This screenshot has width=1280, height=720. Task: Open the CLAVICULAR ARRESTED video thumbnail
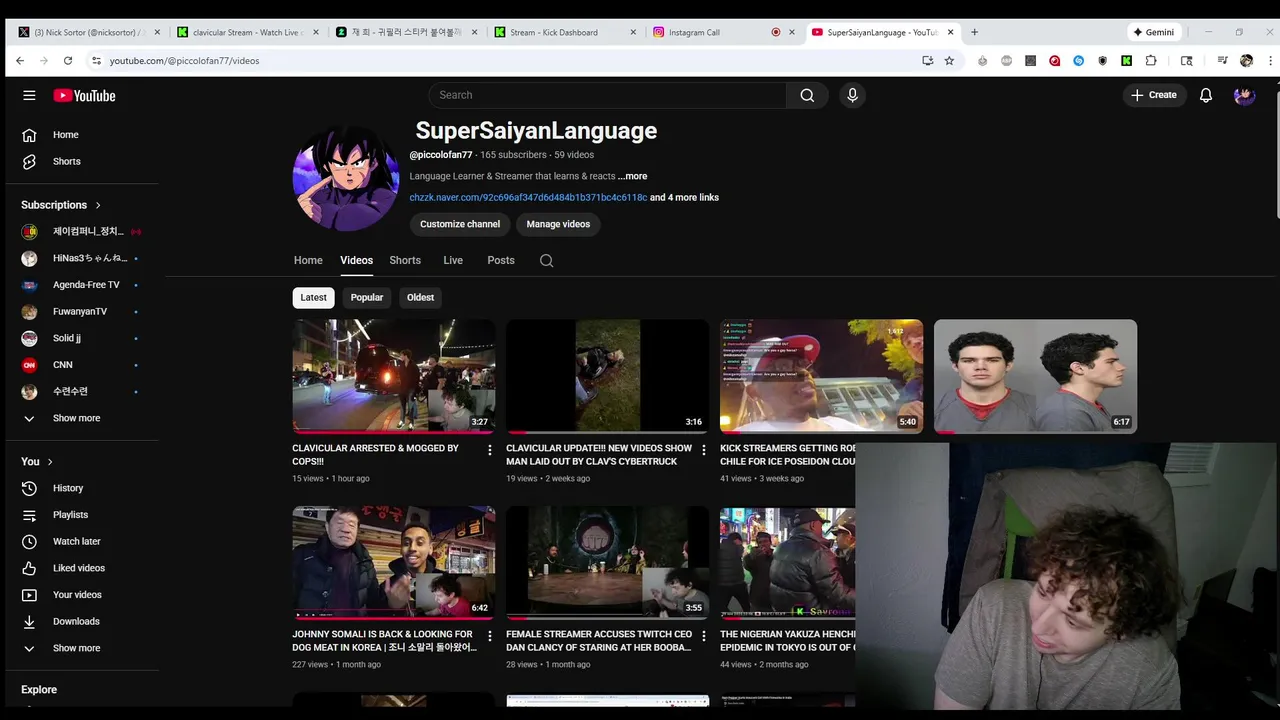point(393,376)
